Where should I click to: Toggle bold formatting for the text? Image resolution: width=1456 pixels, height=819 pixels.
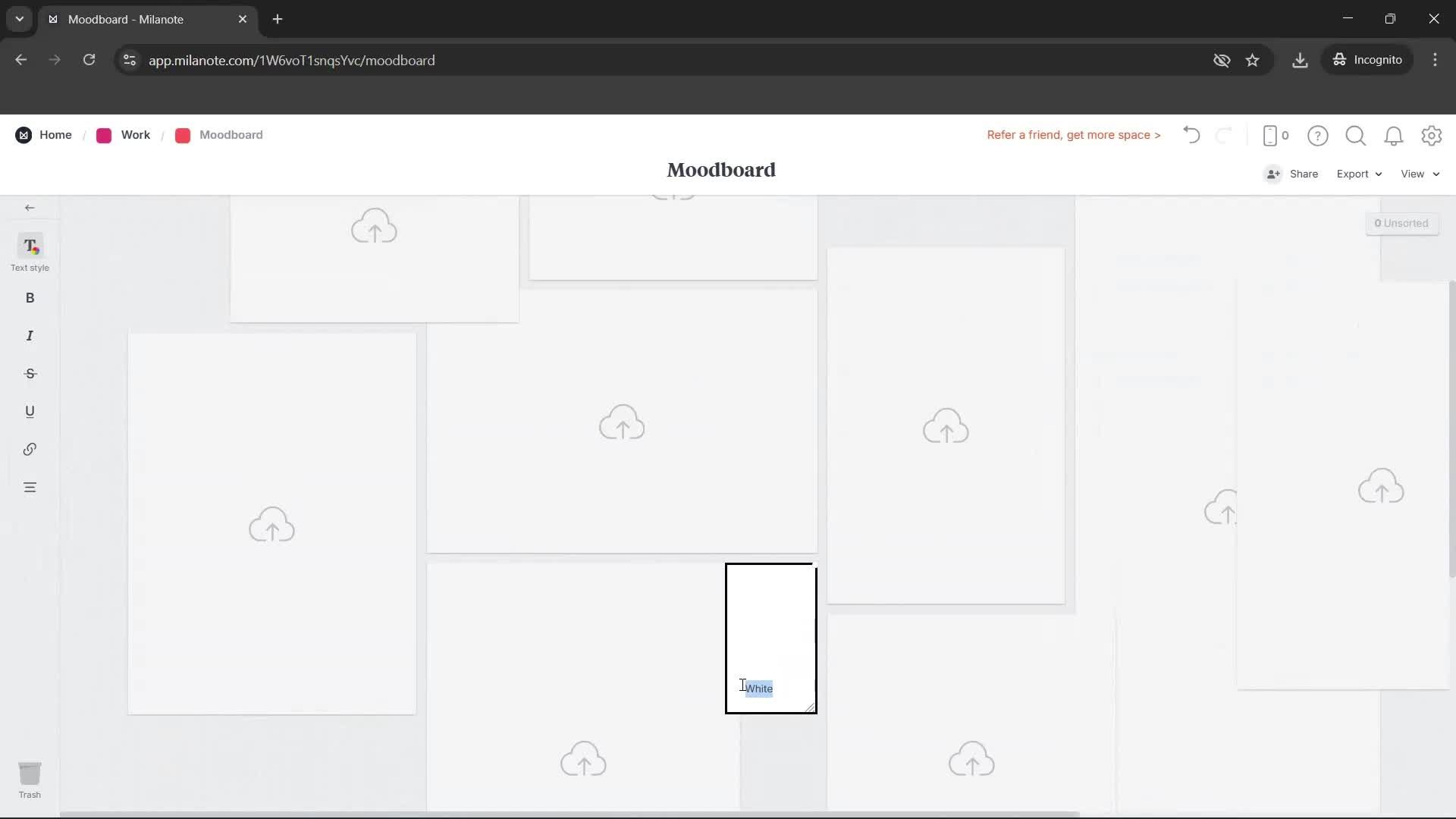click(x=30, y=297)
